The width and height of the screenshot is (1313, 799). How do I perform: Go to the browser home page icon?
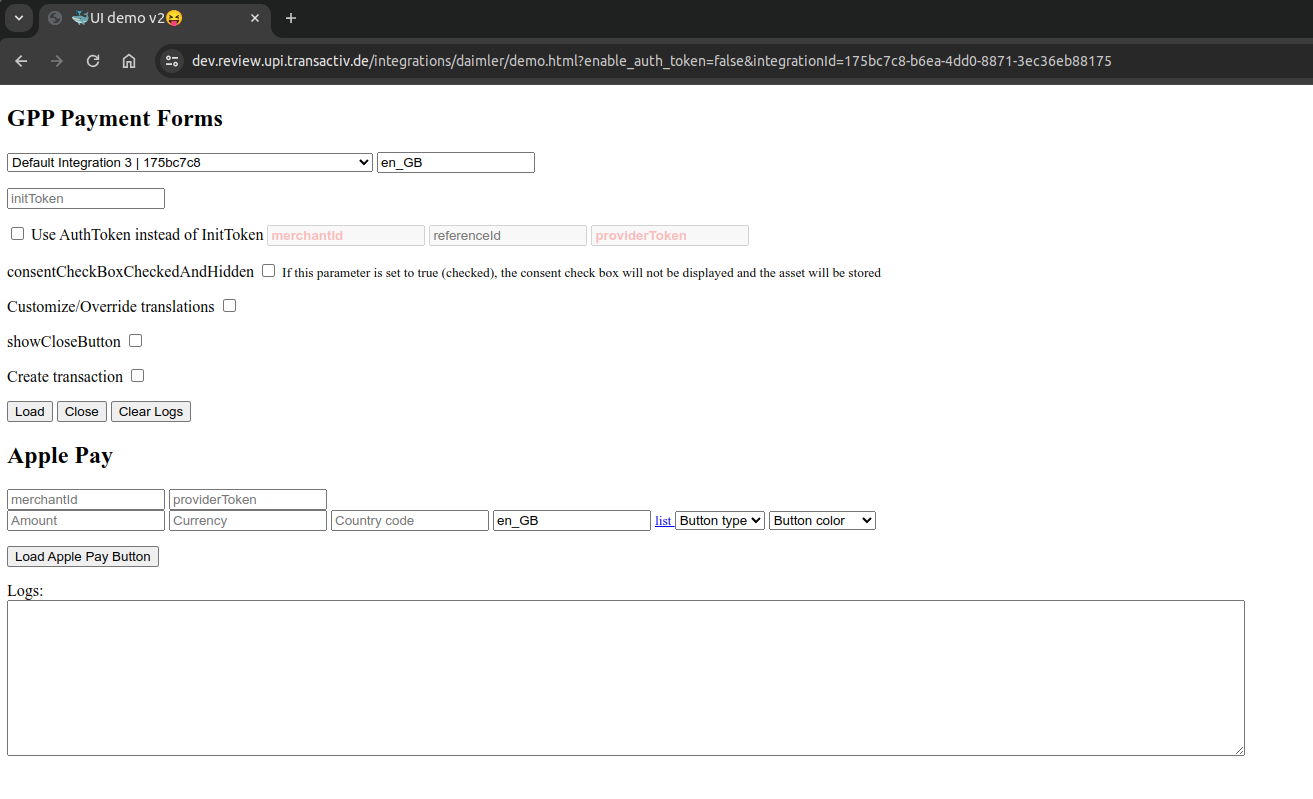pyautogui.click(x=129, y=61)
